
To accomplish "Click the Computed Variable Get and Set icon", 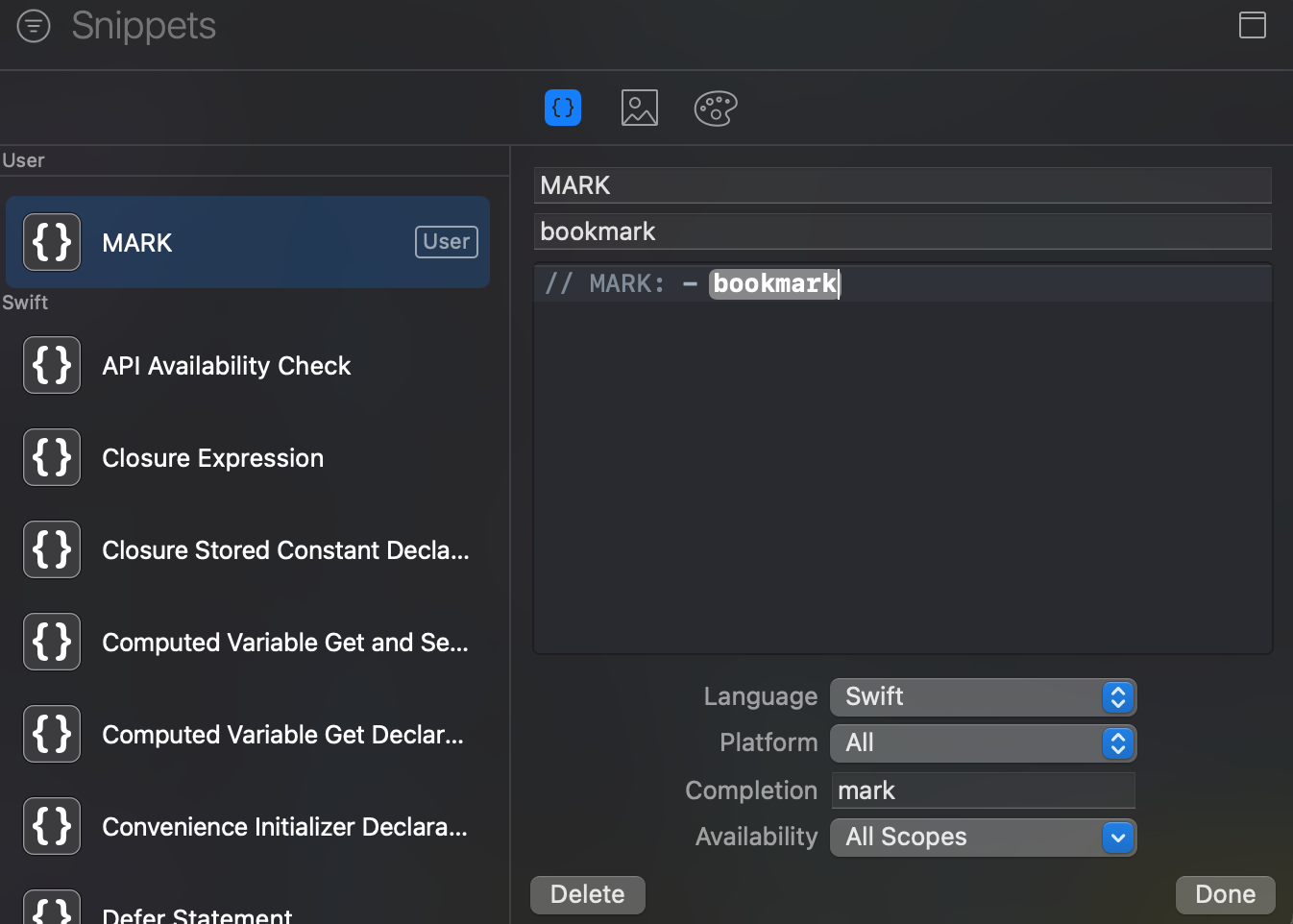I will click(52, 642).
